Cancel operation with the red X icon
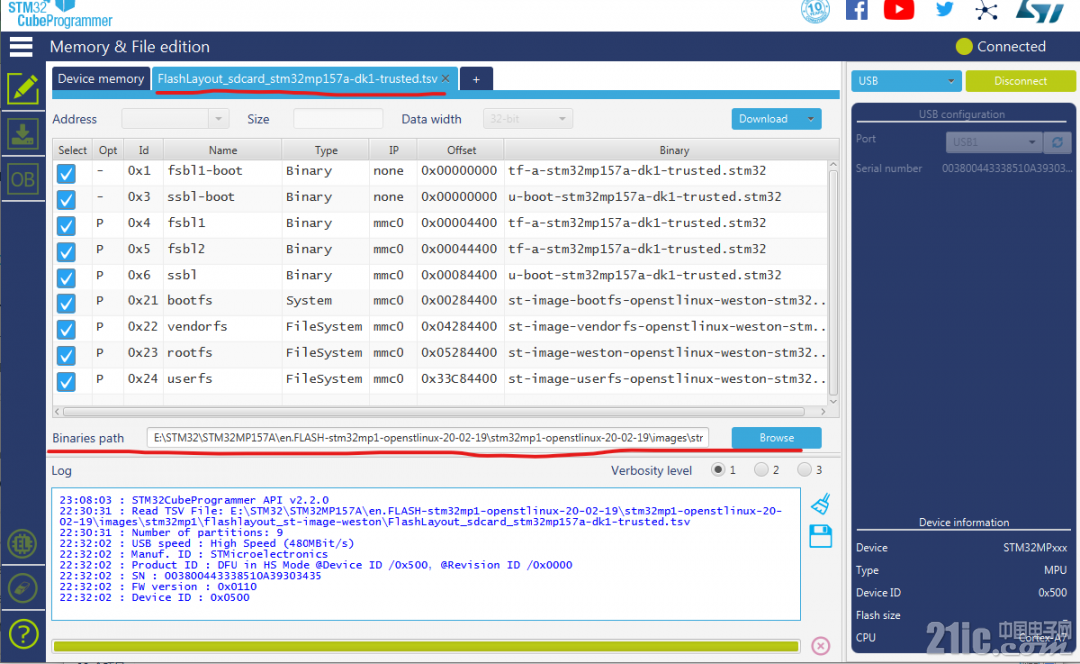Viewport: 1080px width, 664px height. coord(820,645)
